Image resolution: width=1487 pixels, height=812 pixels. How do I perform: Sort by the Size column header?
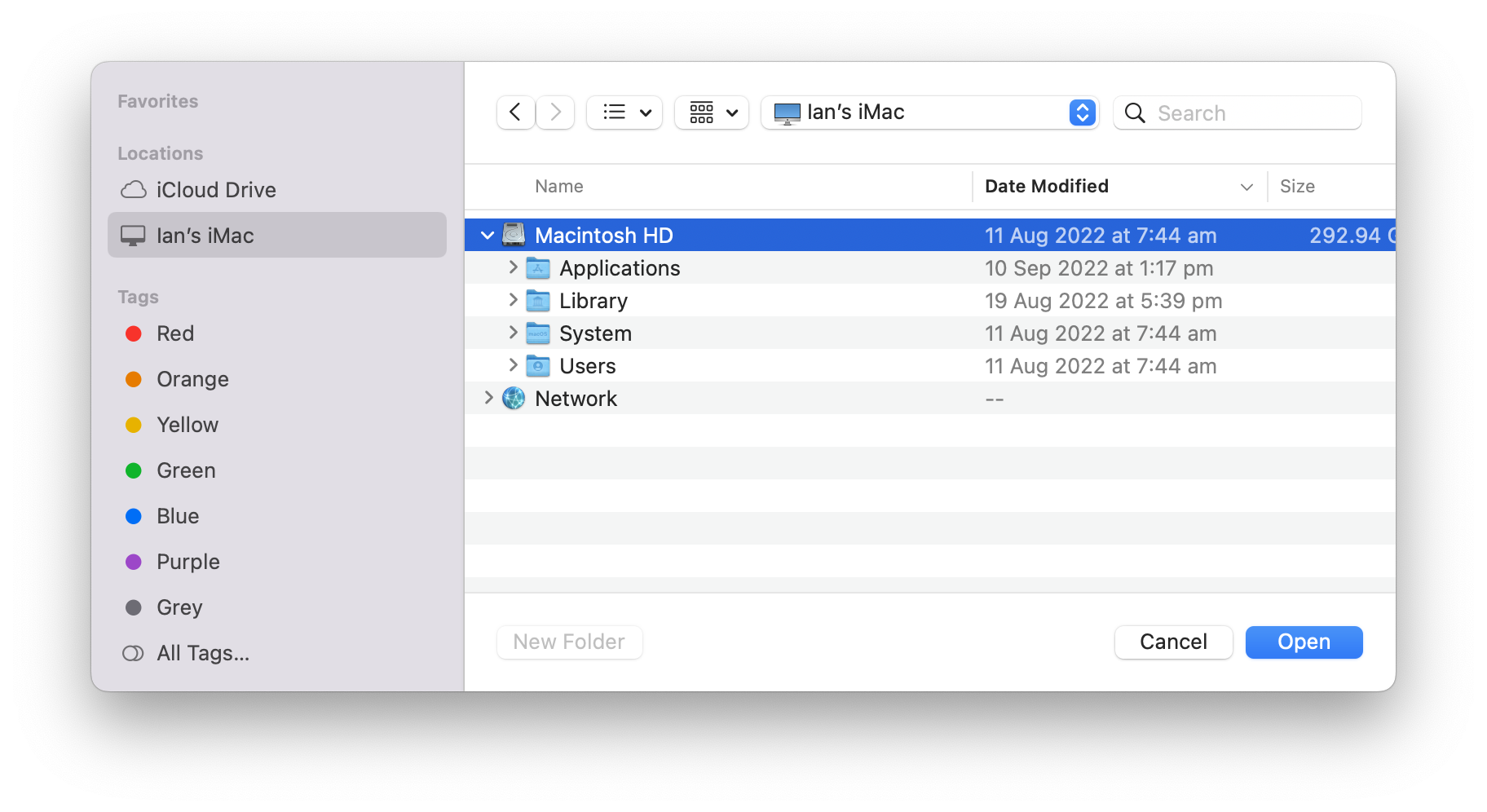pos(1297,187)
